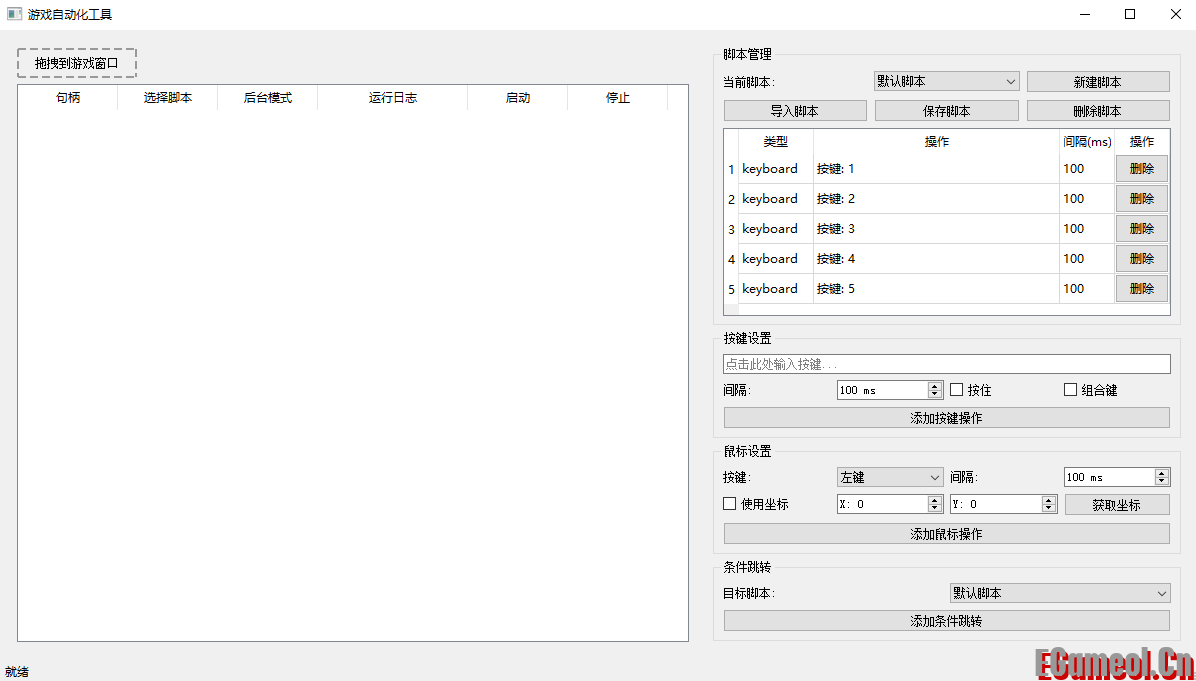Expand the mouse 按键 左键 dropdown
The height and width of the screenshot is (681, 1196).
[889, 477]
